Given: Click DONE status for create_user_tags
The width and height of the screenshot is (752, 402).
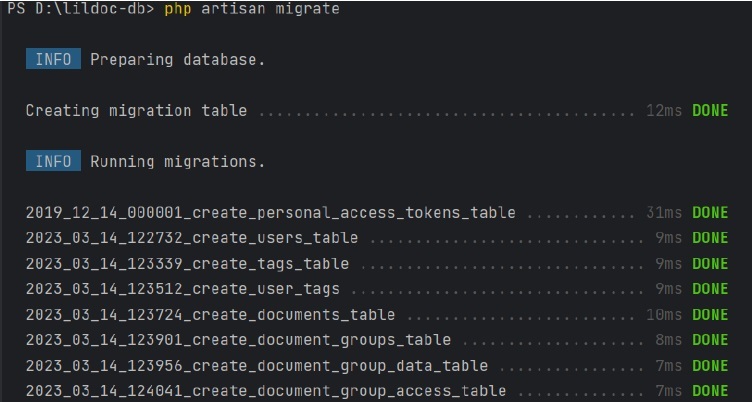Looking at the screenshot, I should pos(710,289).
